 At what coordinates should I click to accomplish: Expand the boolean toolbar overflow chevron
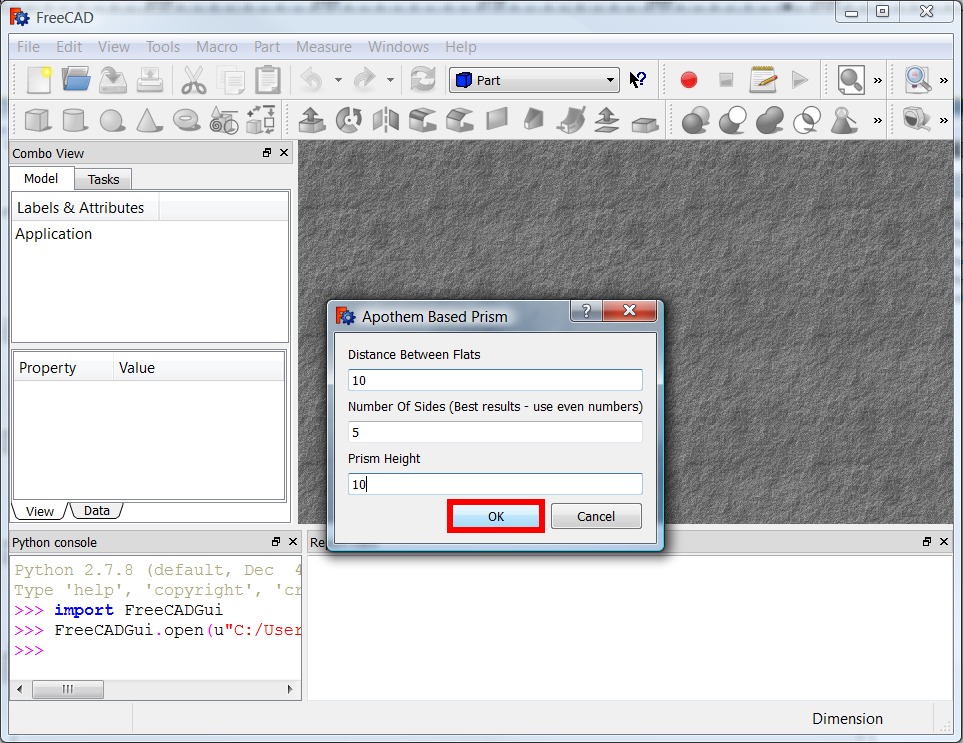pos(878,120)
